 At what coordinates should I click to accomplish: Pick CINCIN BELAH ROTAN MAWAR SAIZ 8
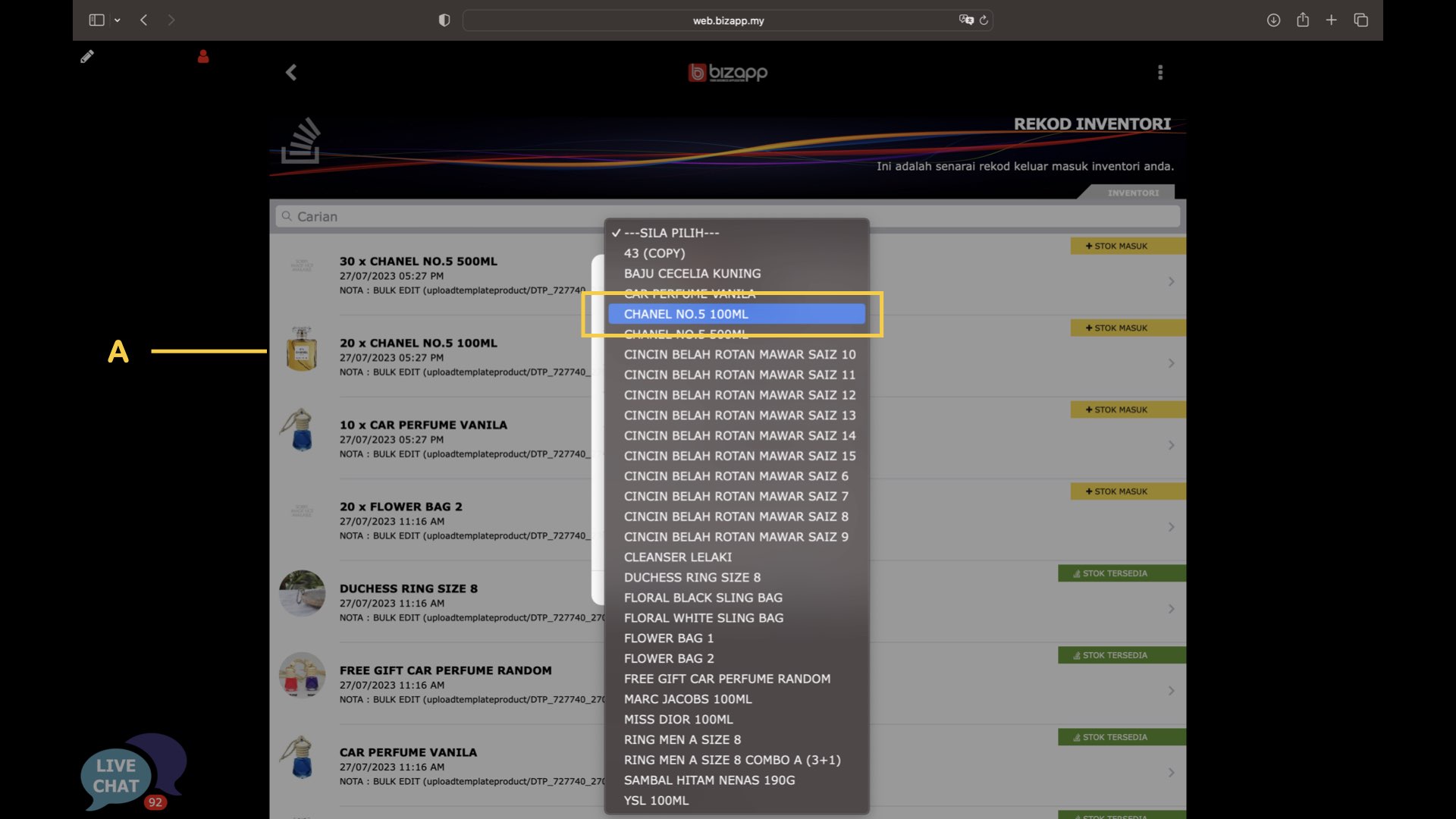[737, 516]
